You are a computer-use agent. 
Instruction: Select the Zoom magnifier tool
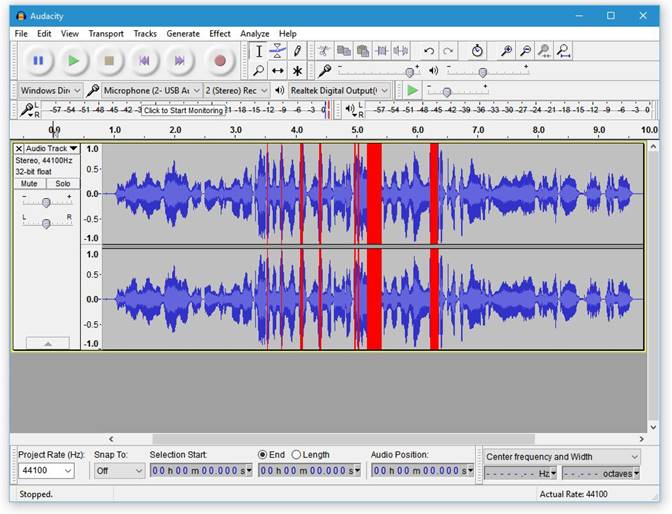pos(258,70)
